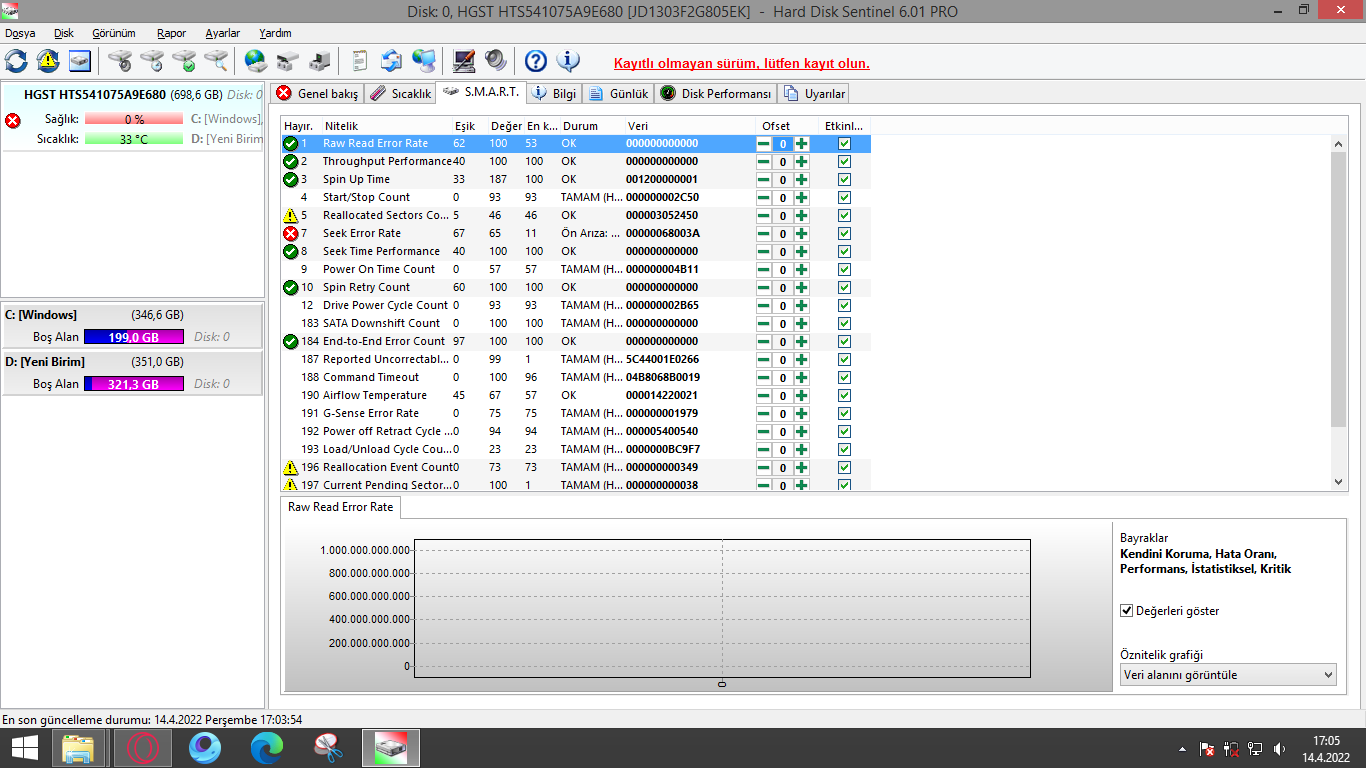Uncheck the Reallocated Sectors Count enabled checkbox
The image size is (1366, 768).
[x=845, y=216]
